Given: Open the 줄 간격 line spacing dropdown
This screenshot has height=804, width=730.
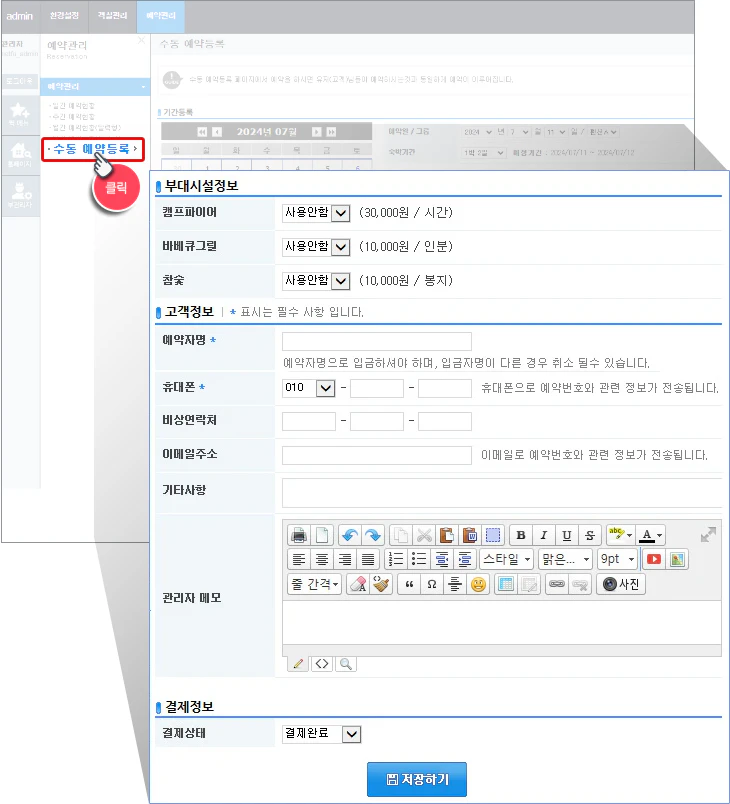Looking at the screenshot, I should [315, 584].
